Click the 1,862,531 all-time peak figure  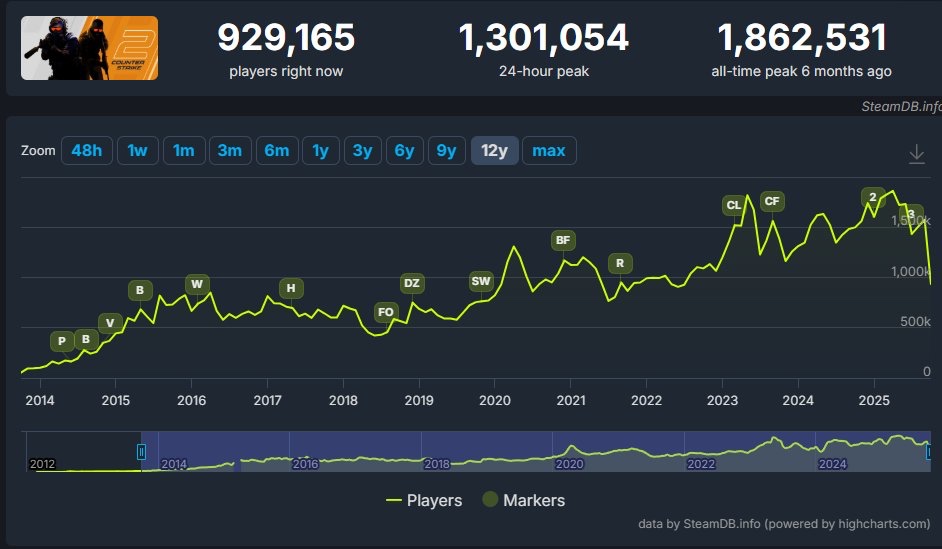tap(801, 37)
